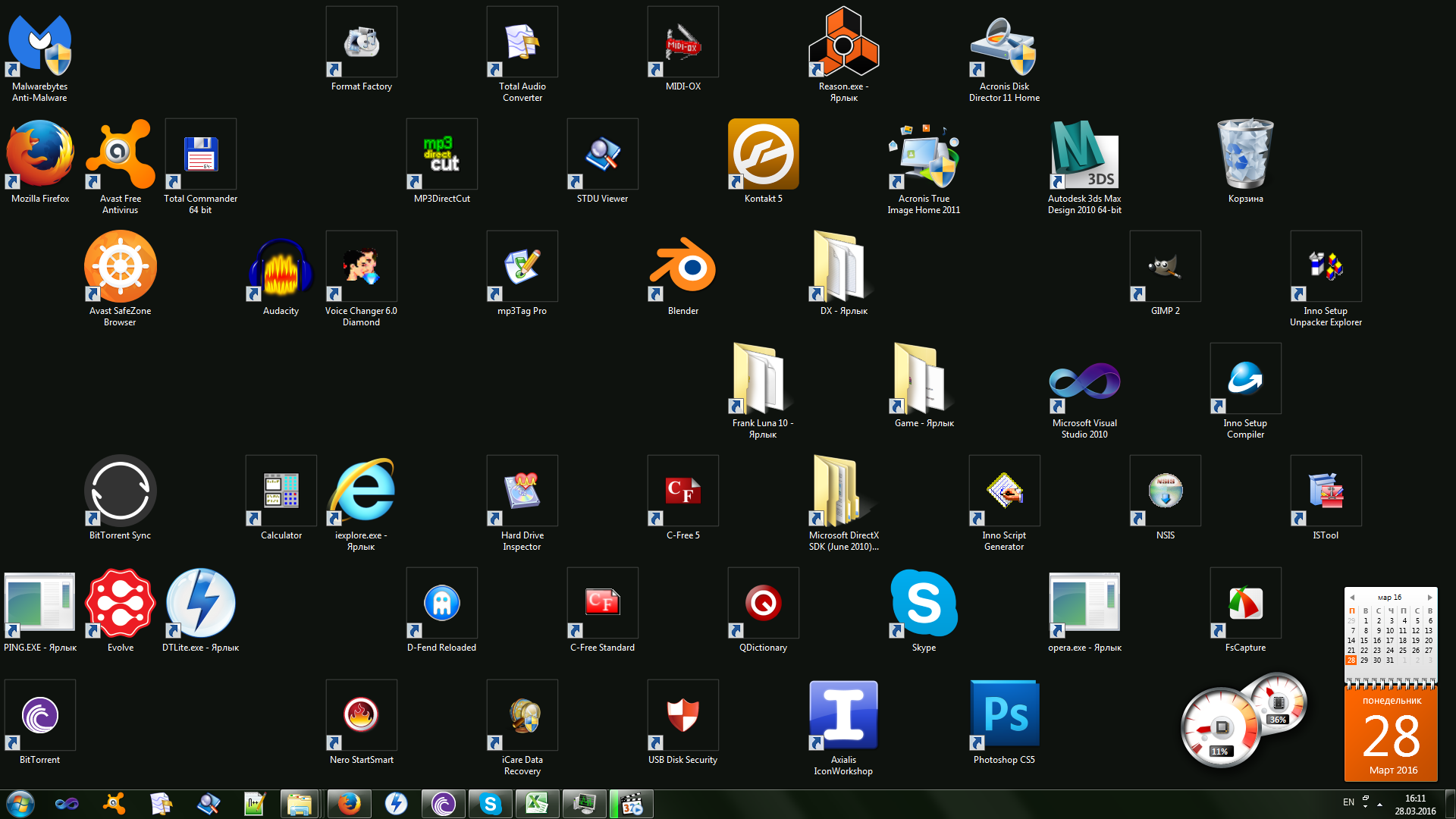1456x819 pixels.
Task: Select the FsCapture desktop icon
Action: (x=1246, y=604)
